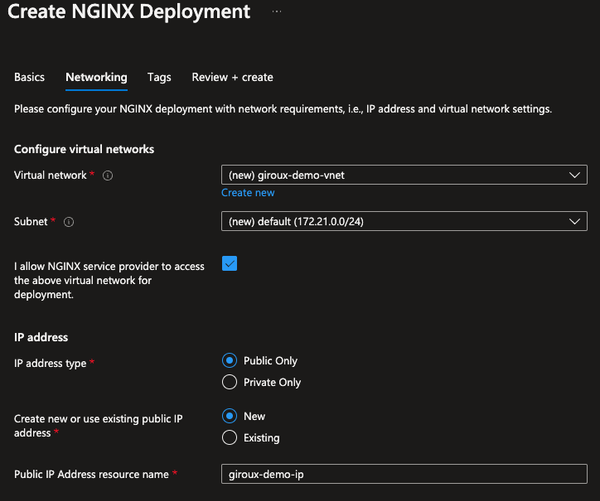Click the Create NGINX Deployment page title
The width and height of the screenshot is (600, 501).
point(129,13)
